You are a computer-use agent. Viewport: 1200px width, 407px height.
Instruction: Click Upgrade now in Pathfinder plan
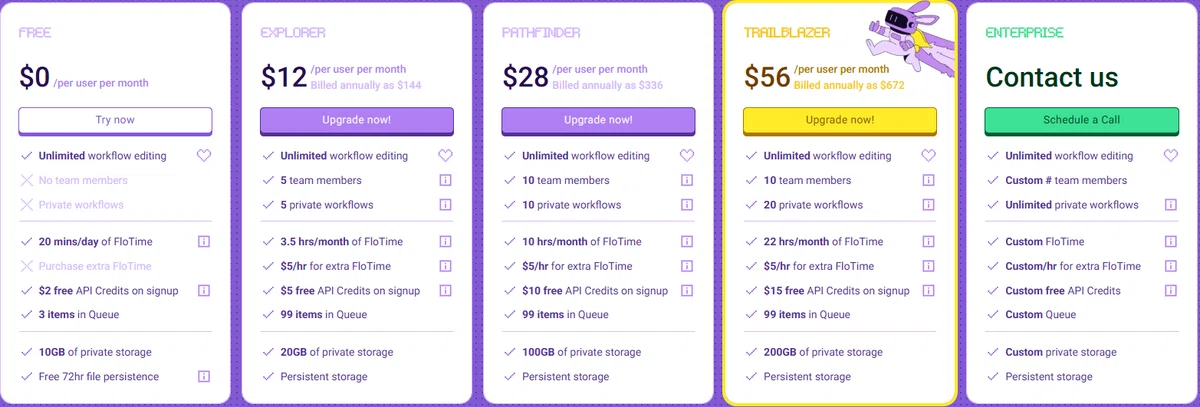coord(598,120)
